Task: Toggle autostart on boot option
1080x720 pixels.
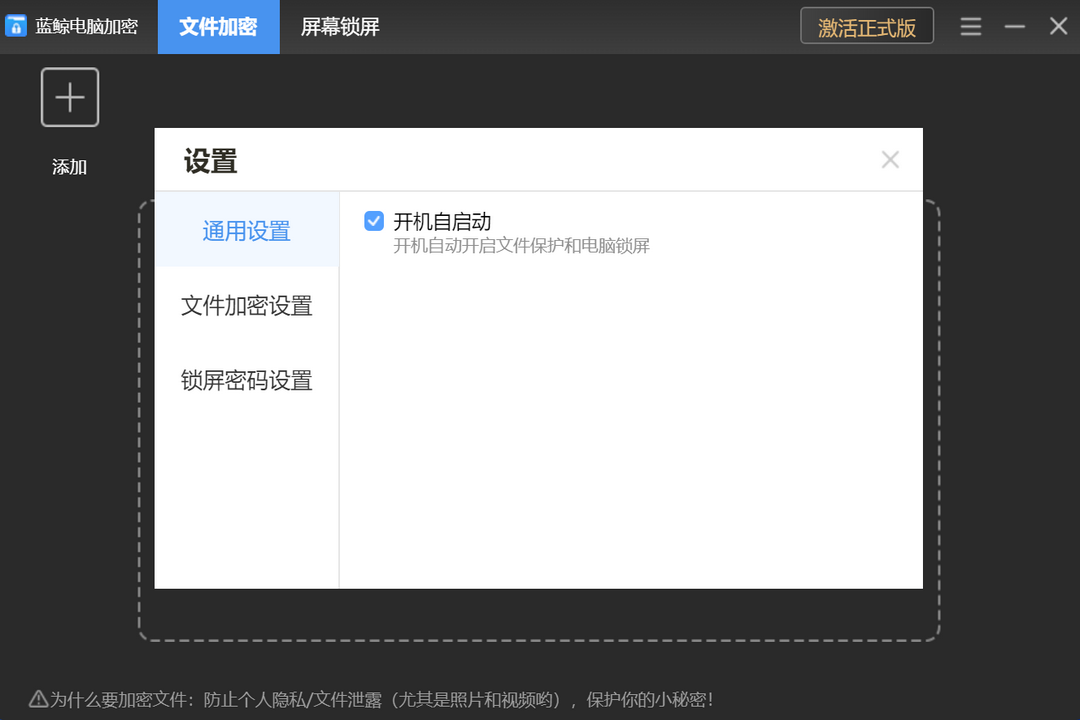Action: click(373, 221)
